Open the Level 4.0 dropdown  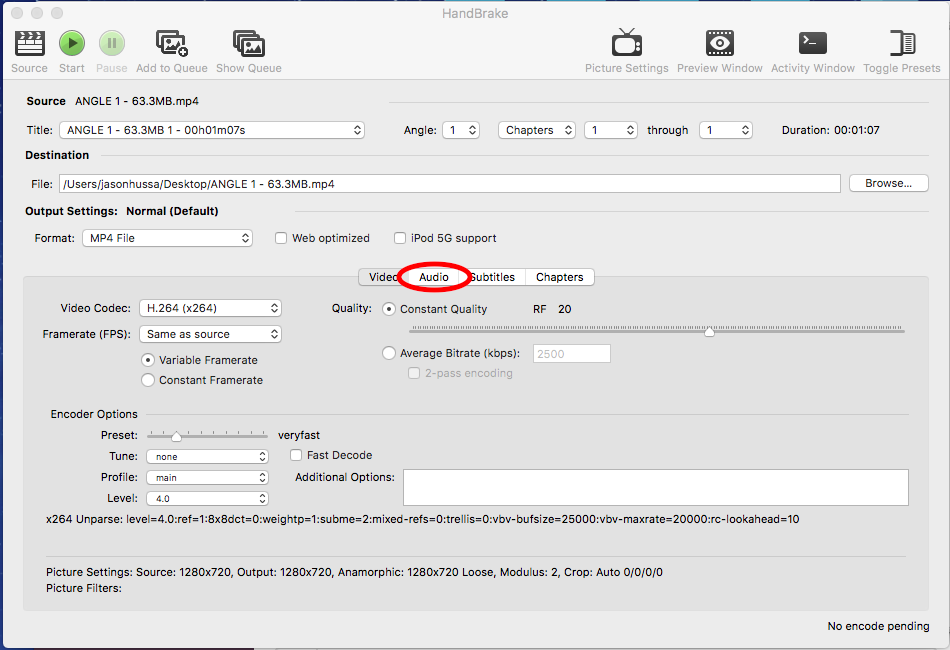click(x=207, y=499)
